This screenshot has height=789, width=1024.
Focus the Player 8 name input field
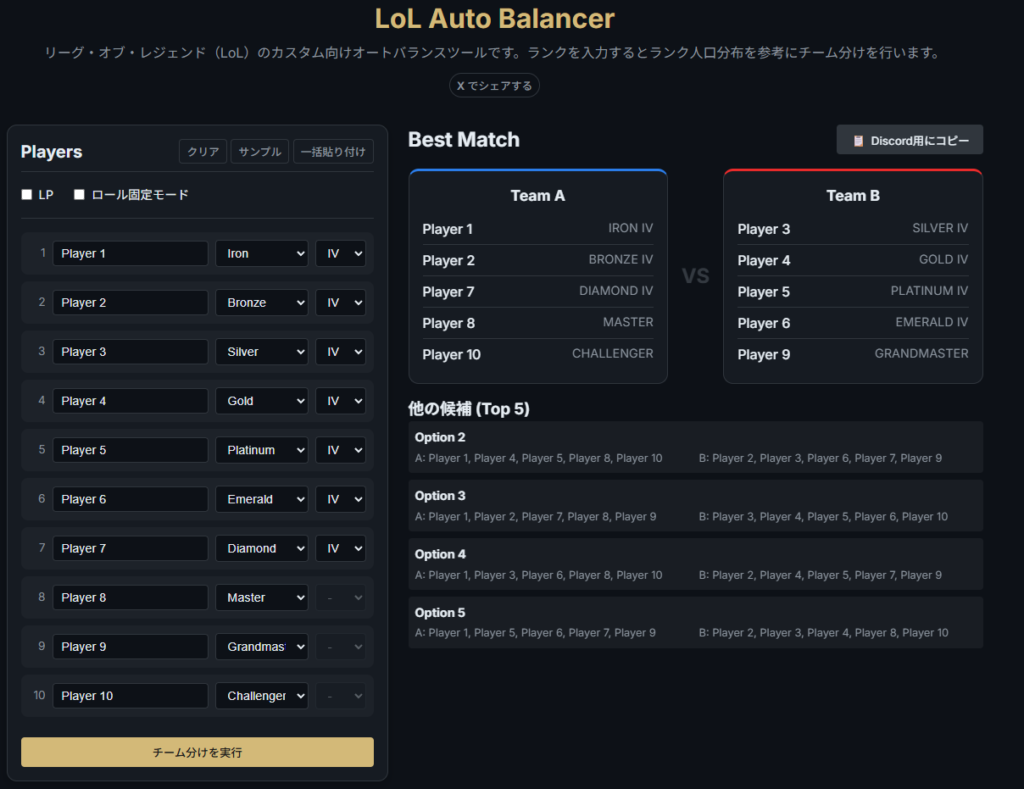point(130,598)
